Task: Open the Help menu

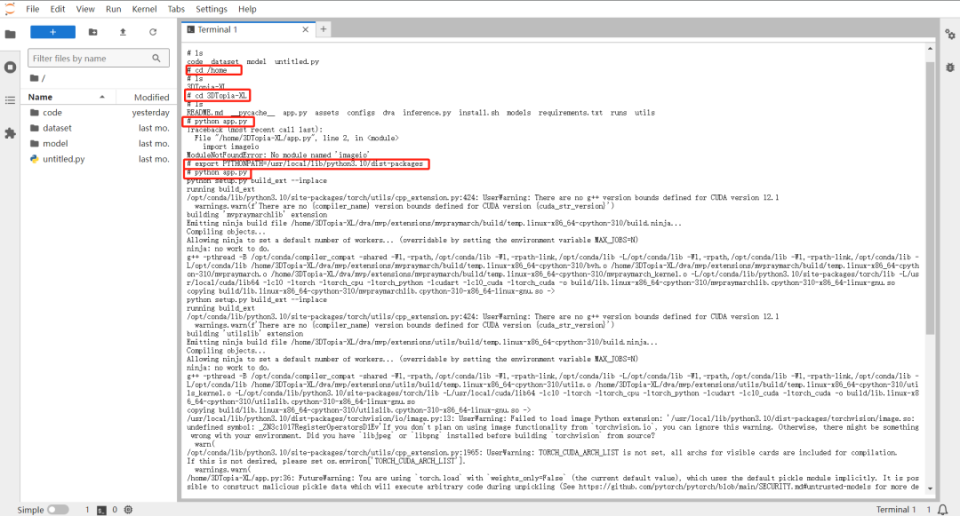Action: (x=247, y=9)
